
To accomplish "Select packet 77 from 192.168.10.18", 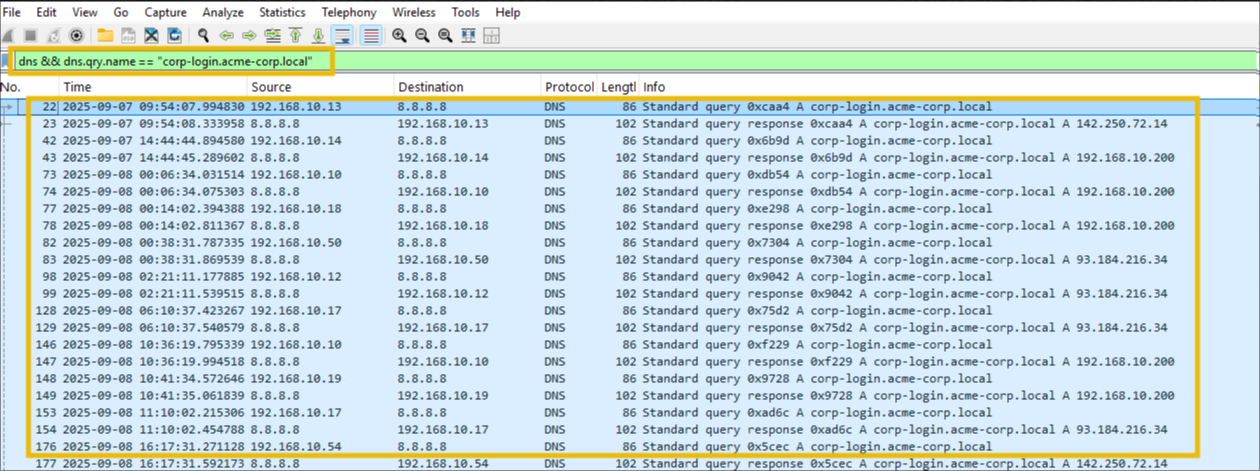I will point(630,209).
